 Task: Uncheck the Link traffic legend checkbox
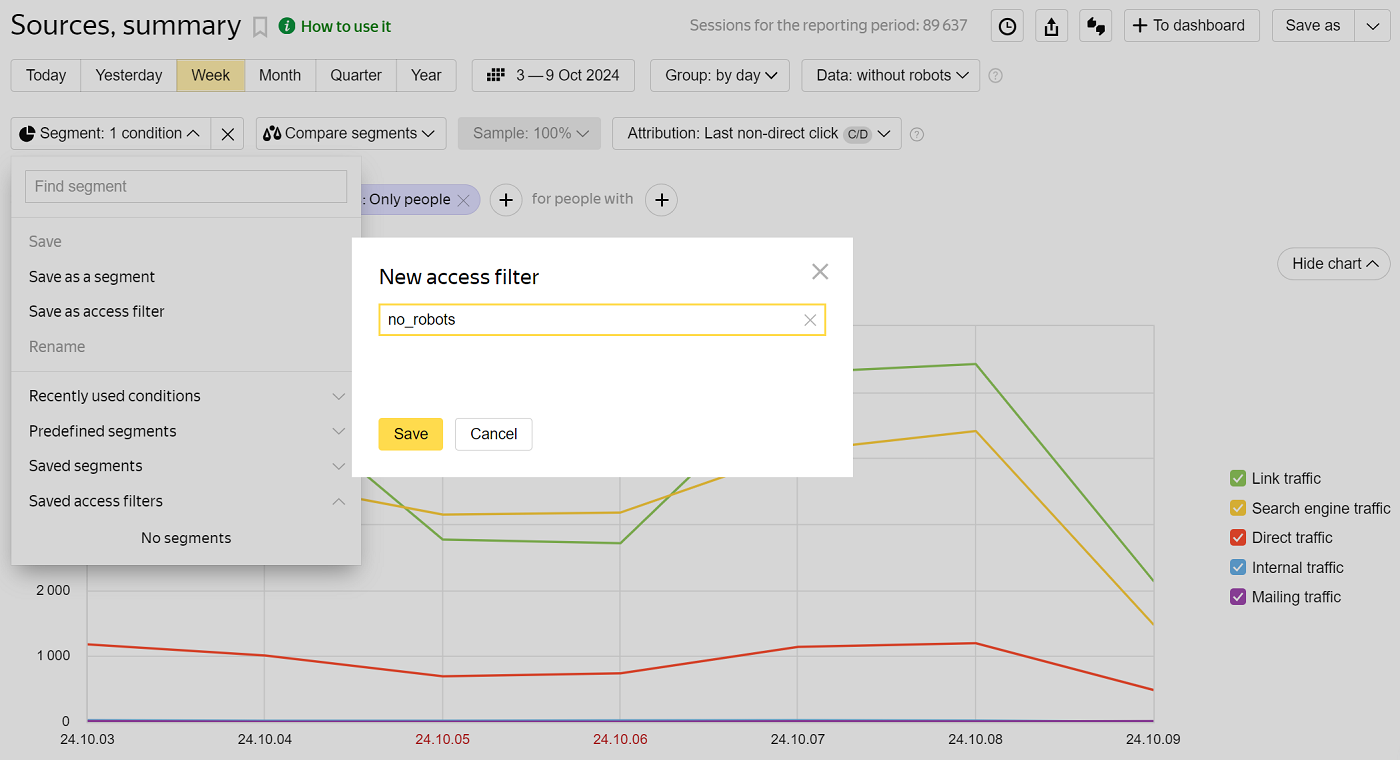click(1238, 479)
